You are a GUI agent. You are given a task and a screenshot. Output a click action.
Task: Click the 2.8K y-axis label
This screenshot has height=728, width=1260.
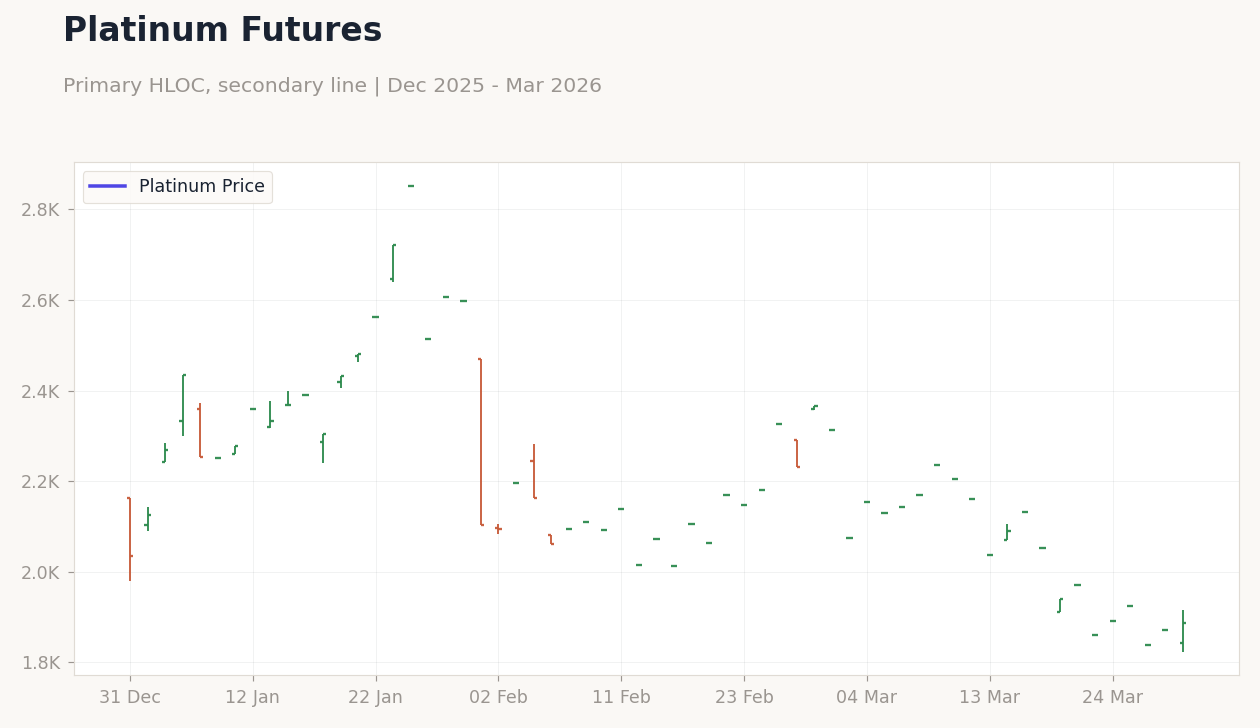(x=40, y=210)
